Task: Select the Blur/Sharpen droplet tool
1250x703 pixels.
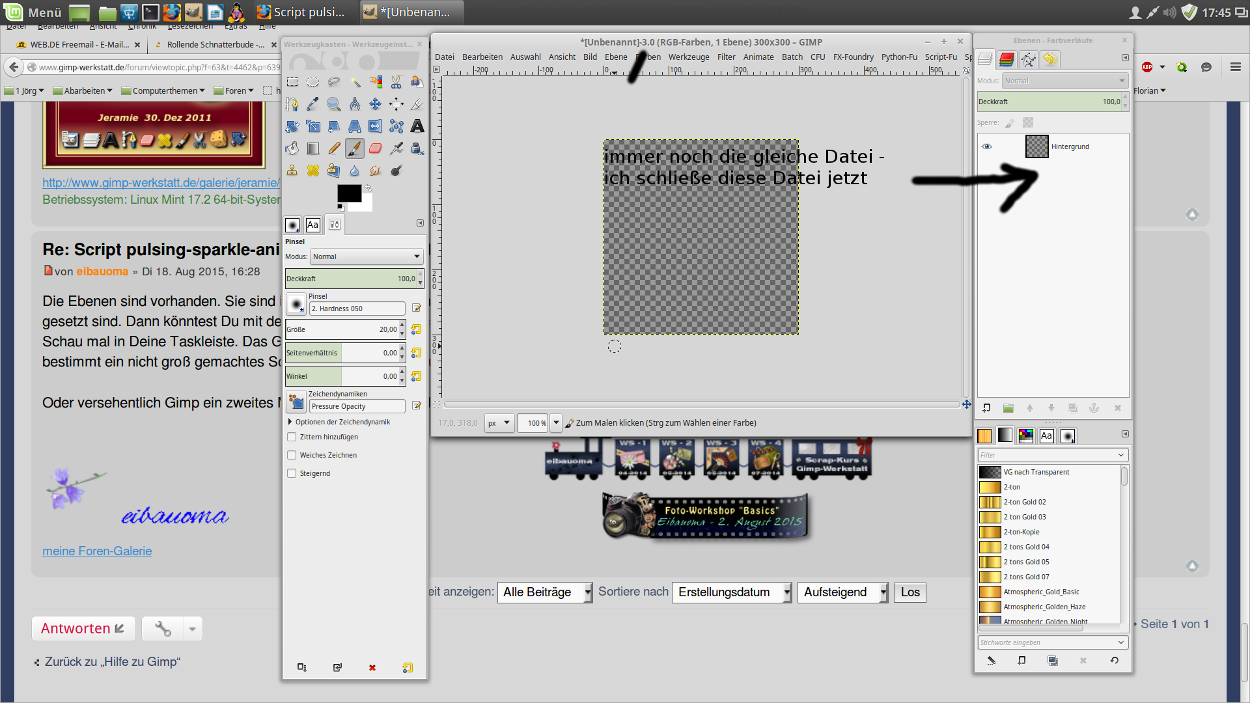Action: (x=355, y=170)
